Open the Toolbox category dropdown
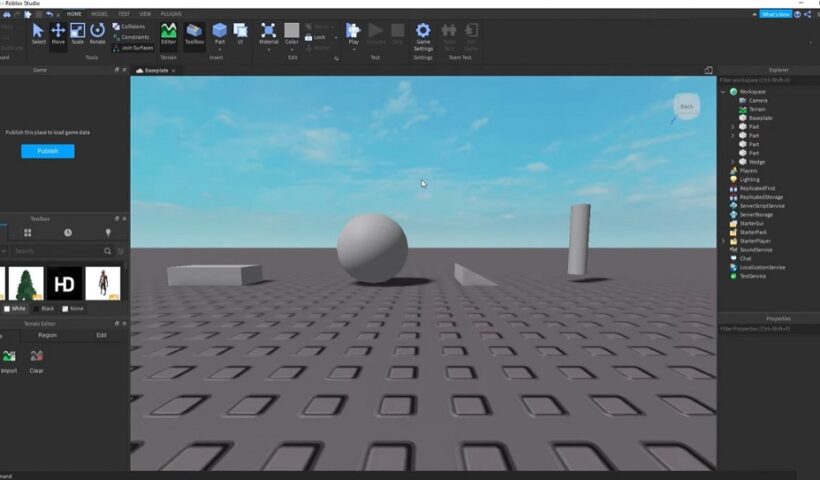Screen dimensions: 820x480 [4, 251]
